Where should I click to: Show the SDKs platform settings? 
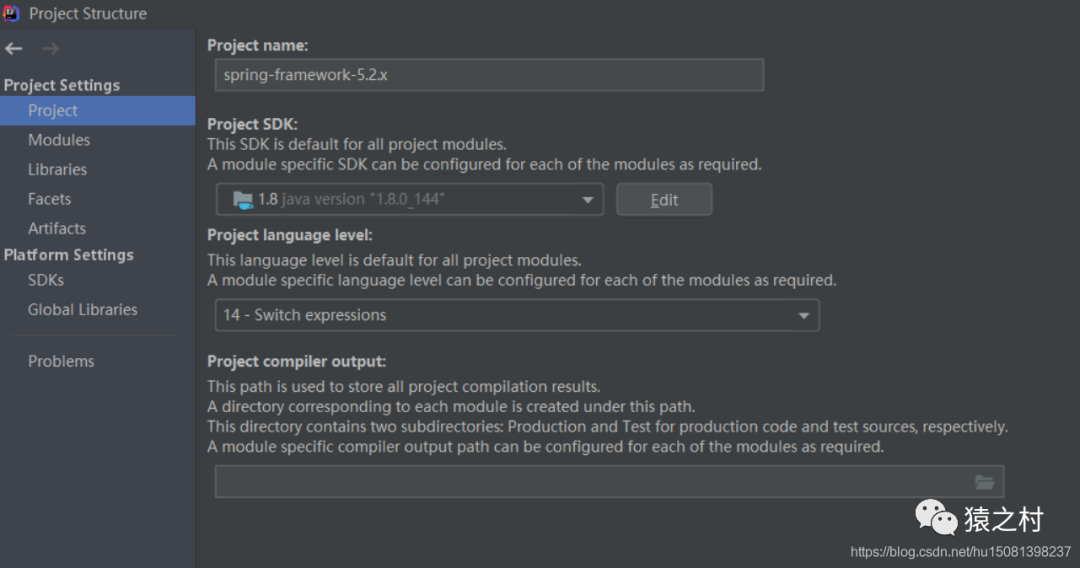[46, 281]
